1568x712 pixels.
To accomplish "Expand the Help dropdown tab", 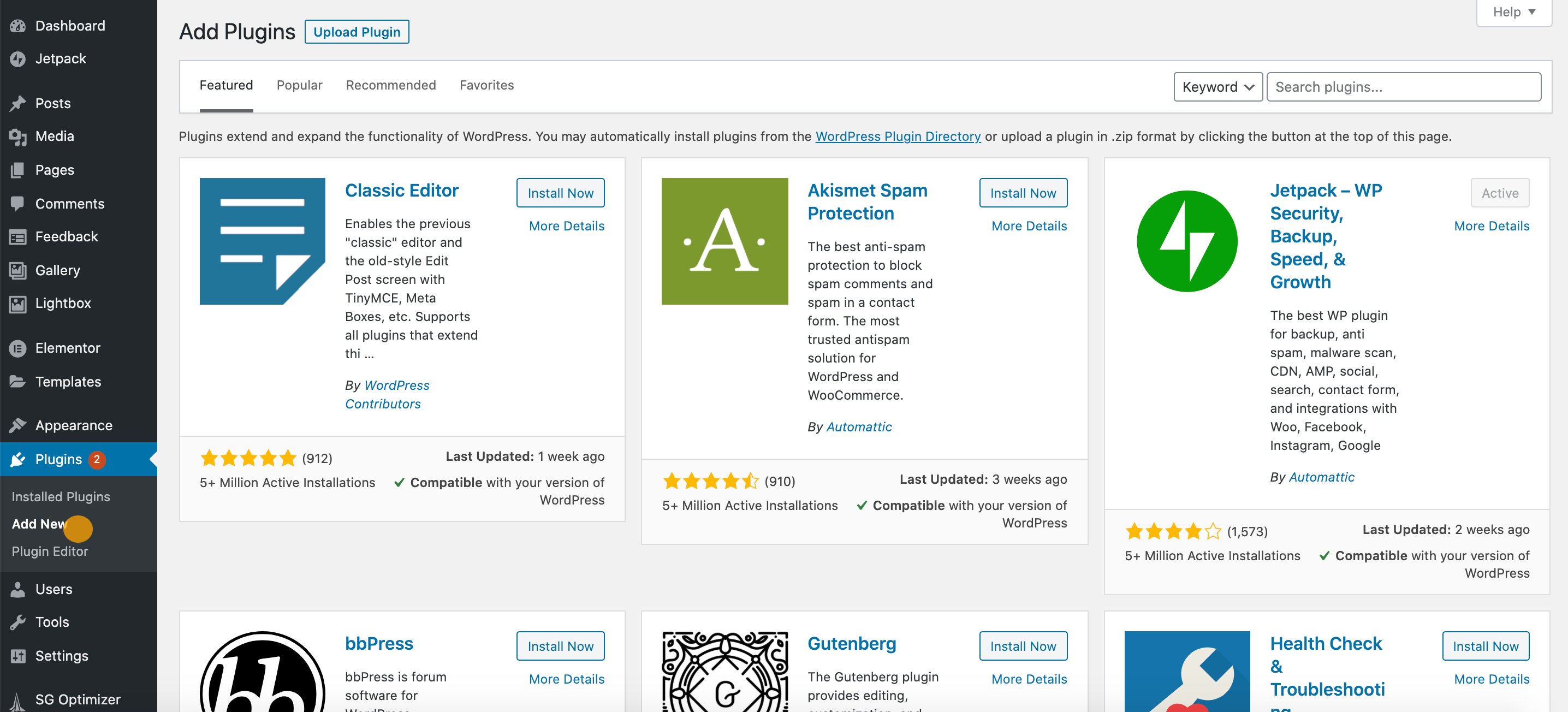I will pyautogui.click(x=1514, y=12).
